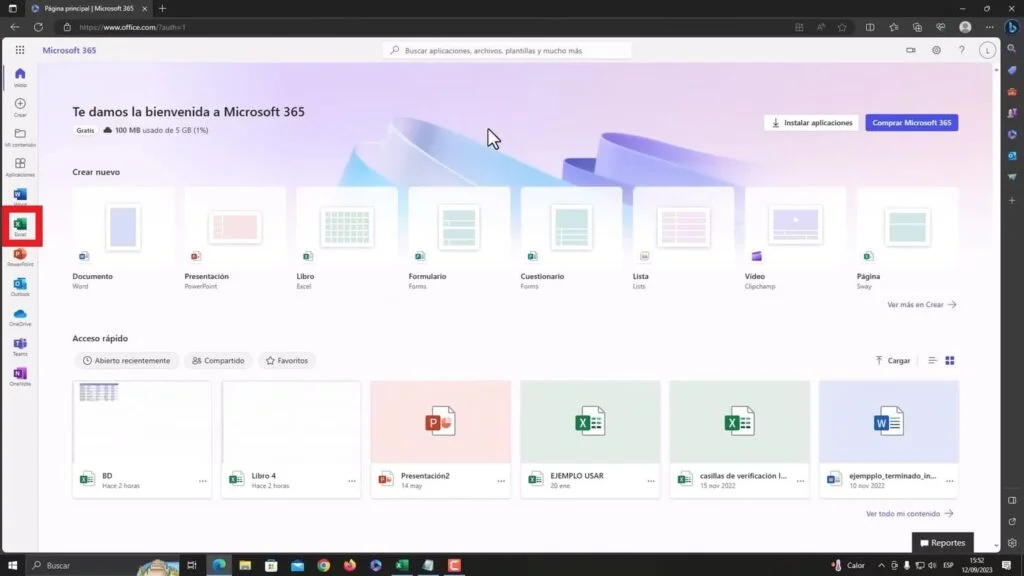Open Aplicaciones in the sidebar
The image size is (1024, 576).
click(x=20, y=167)
